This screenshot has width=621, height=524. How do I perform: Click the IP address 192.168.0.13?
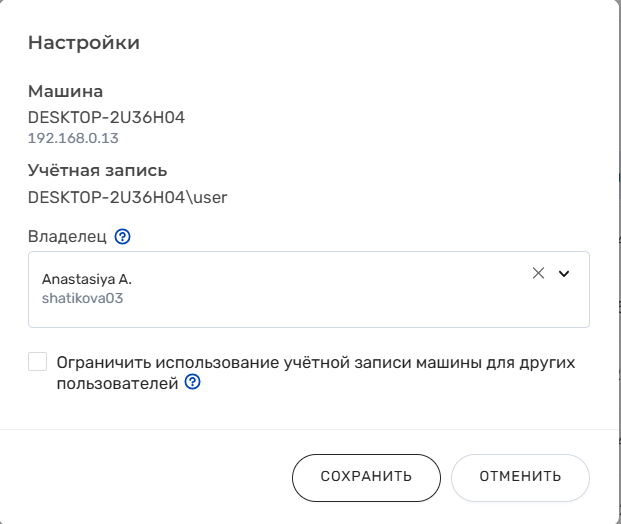(x=73, y=138)
